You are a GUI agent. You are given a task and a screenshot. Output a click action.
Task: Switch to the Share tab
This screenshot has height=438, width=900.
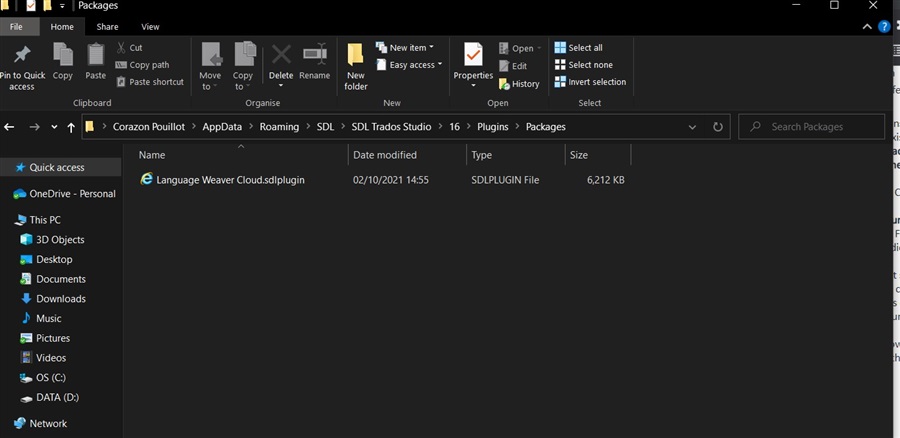(x=107, y=26)
